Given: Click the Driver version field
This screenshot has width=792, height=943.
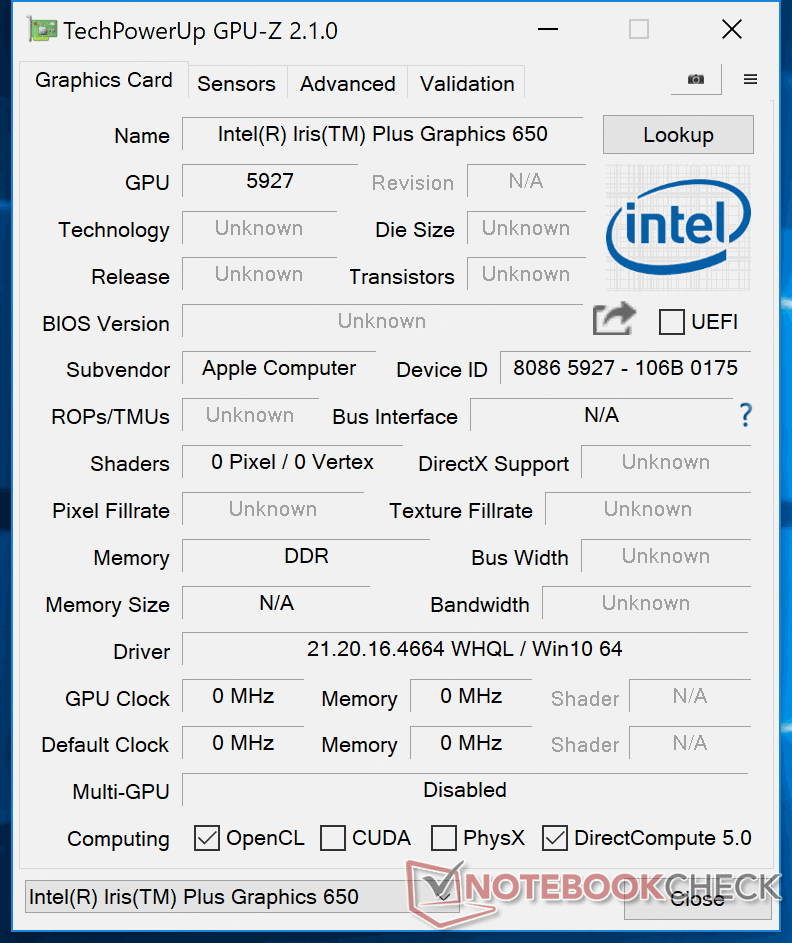Looking at the screenshot, I should (x=464, y=649).
